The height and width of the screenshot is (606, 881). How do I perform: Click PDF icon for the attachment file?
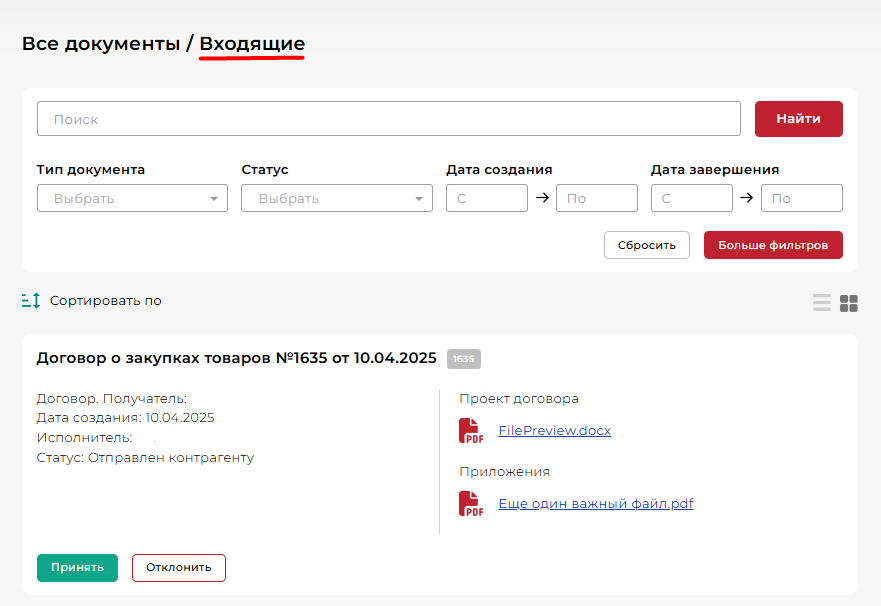470,504
